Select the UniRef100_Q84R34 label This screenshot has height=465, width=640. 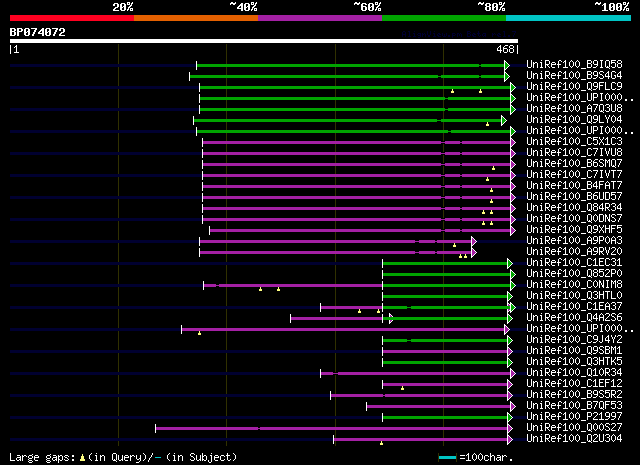[x=574, y=208]
